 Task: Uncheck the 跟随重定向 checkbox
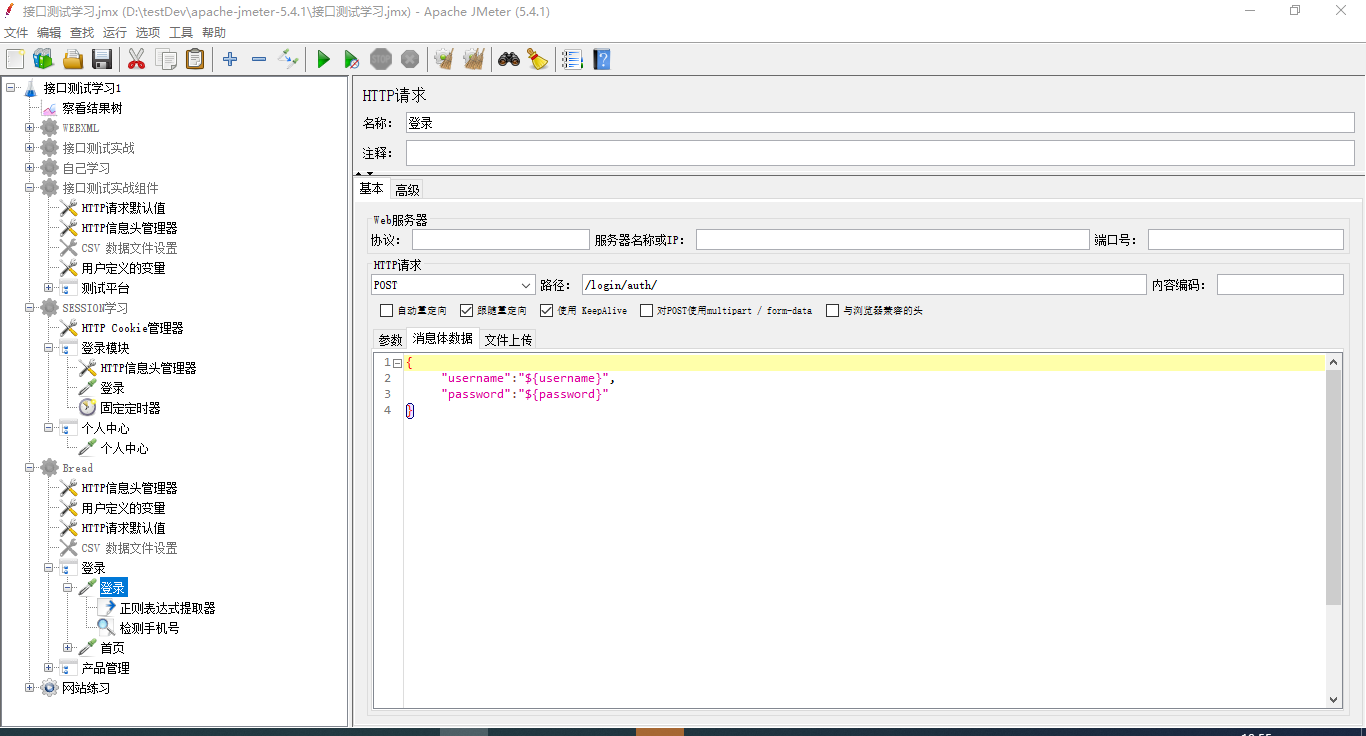pyautogui.click(x=467, y=311)
